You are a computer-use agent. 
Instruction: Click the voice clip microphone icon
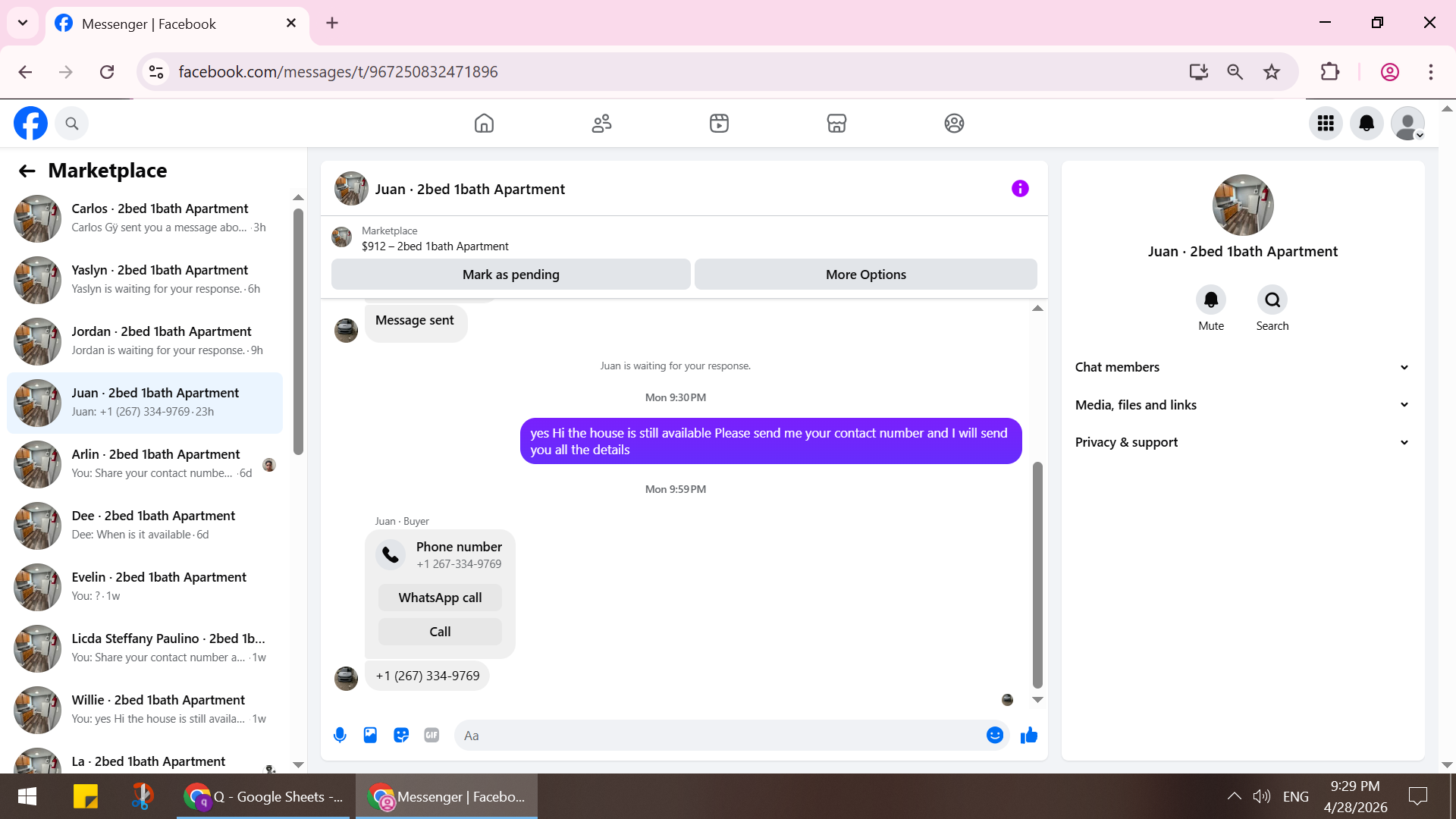[x=340, y=735]
